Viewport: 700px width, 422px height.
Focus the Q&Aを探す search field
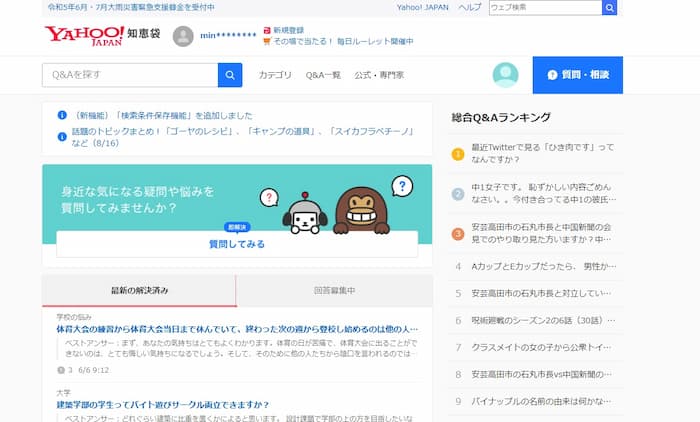130,75
